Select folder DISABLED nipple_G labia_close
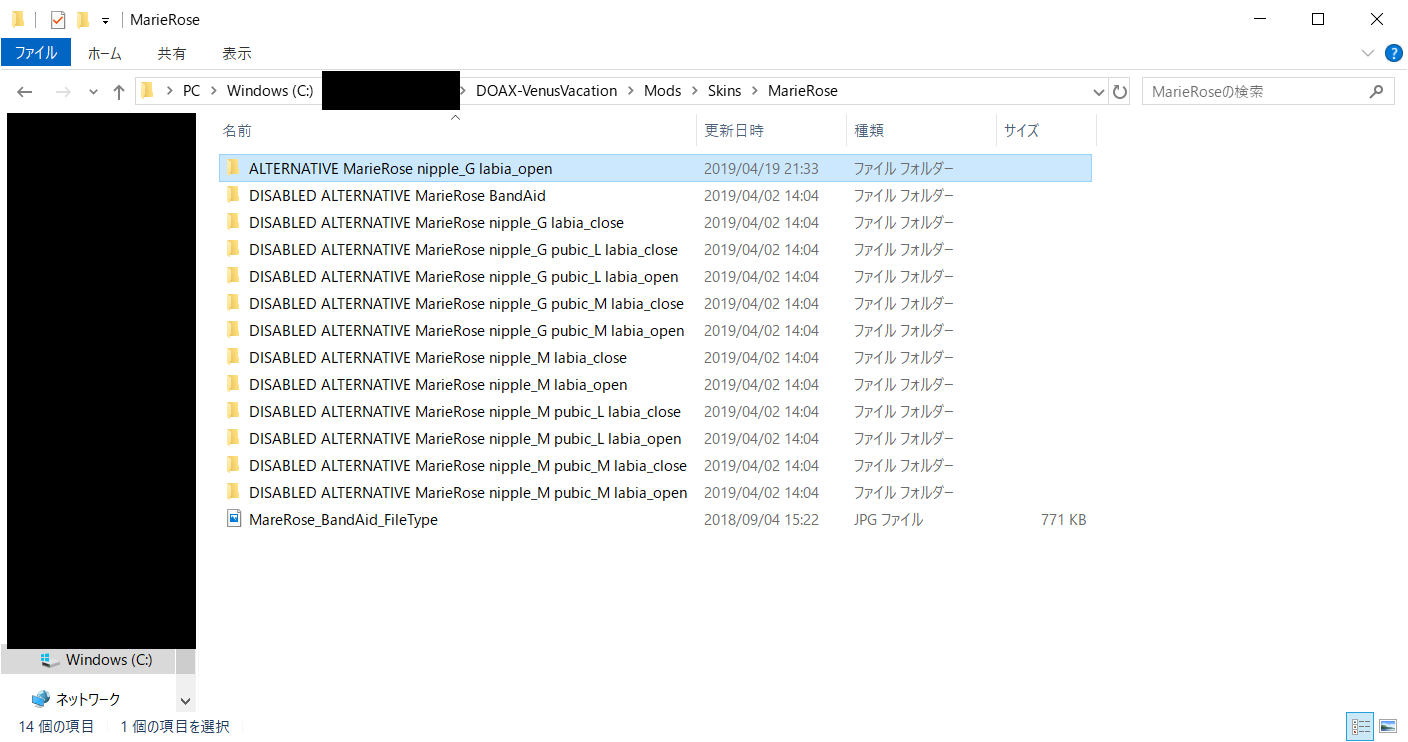 coord(655,222)
